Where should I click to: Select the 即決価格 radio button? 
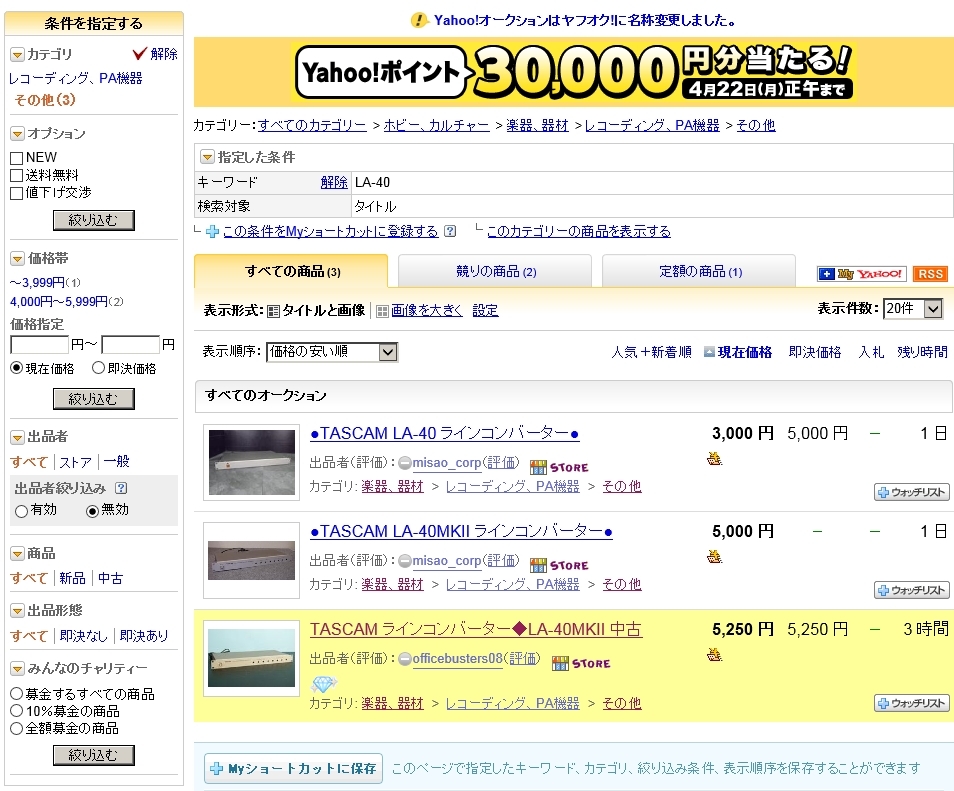(x=99, y=368)
